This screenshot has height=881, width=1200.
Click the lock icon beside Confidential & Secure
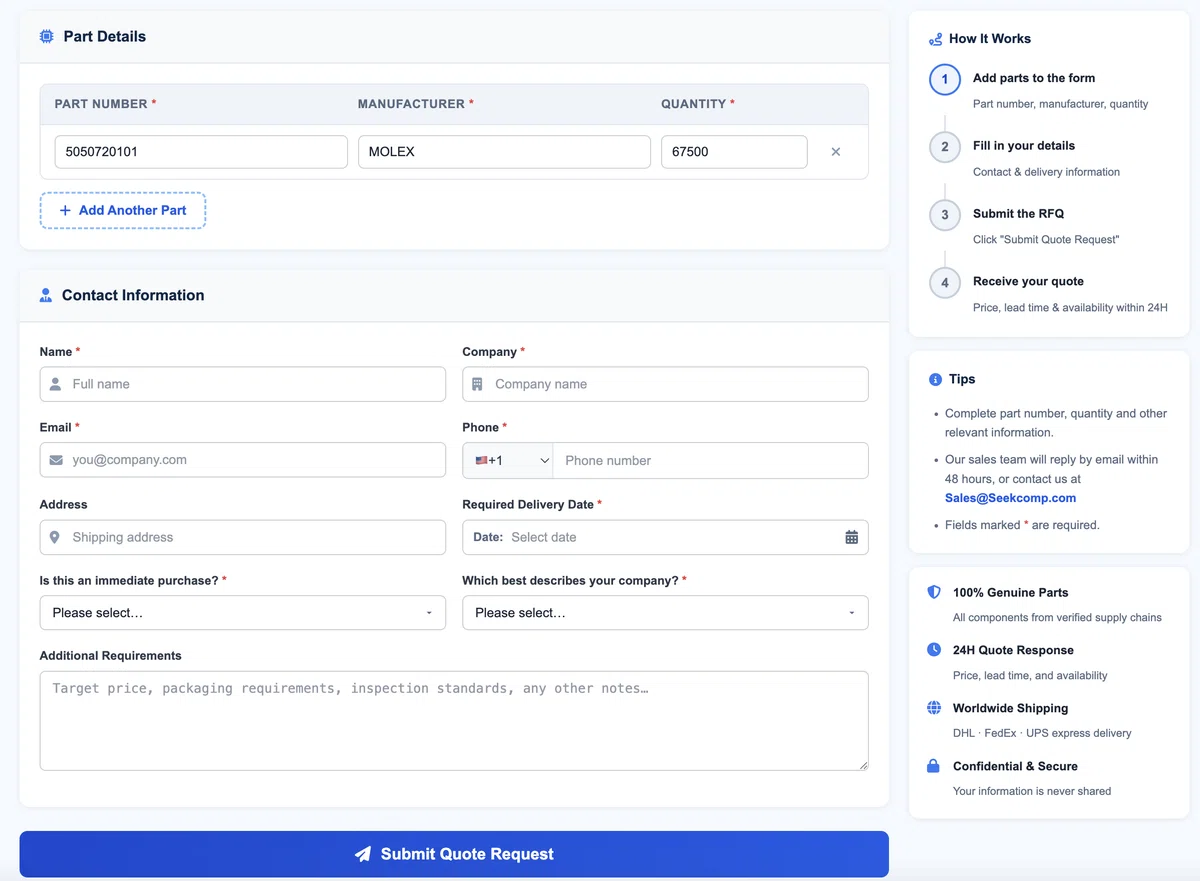click(x=934, y=766)
